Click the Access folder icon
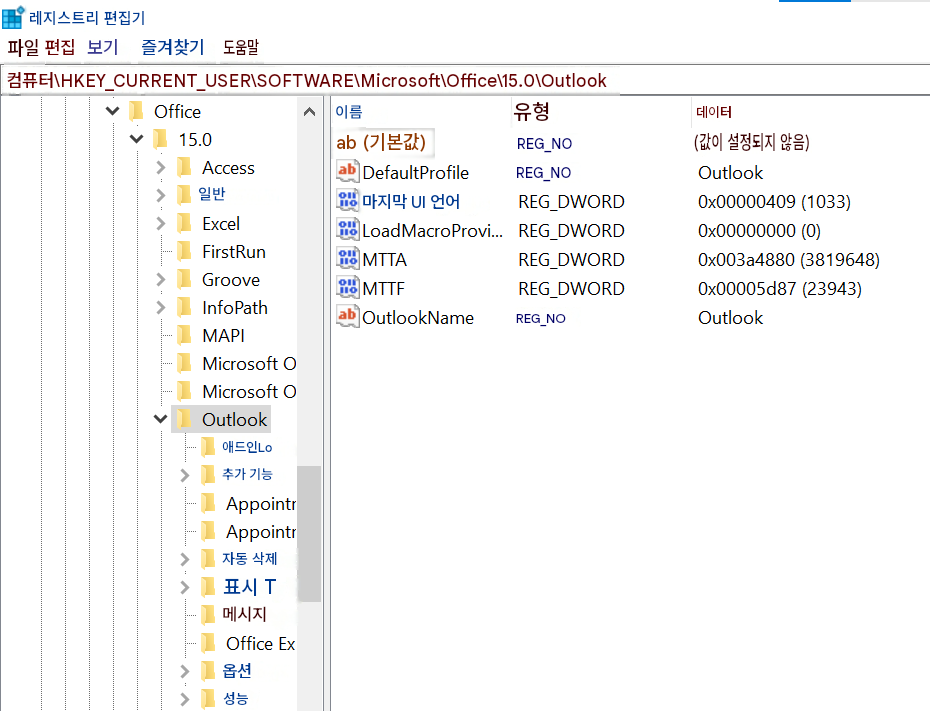 [184, 167]
